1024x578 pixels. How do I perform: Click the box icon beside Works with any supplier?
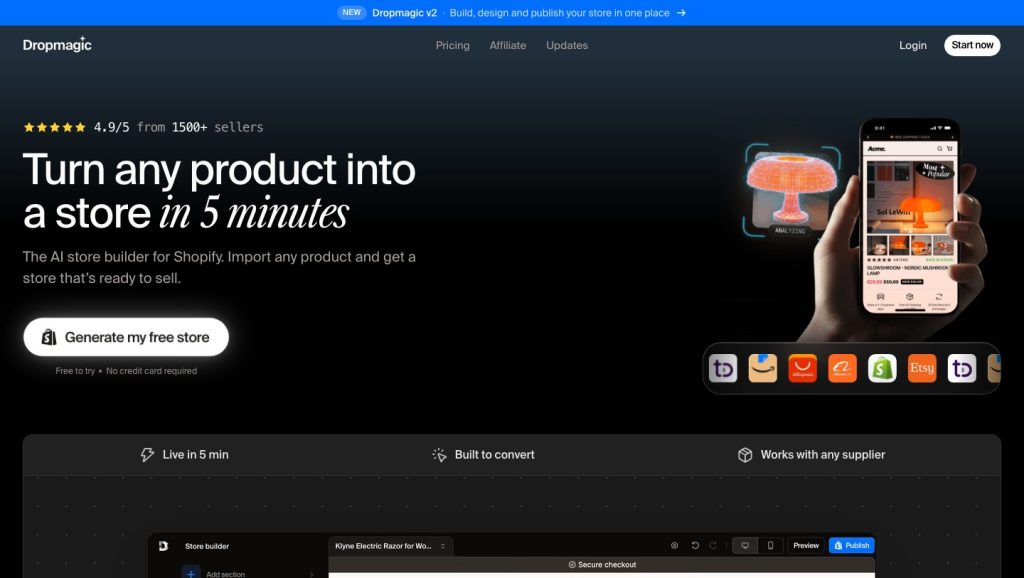point(744,455)
